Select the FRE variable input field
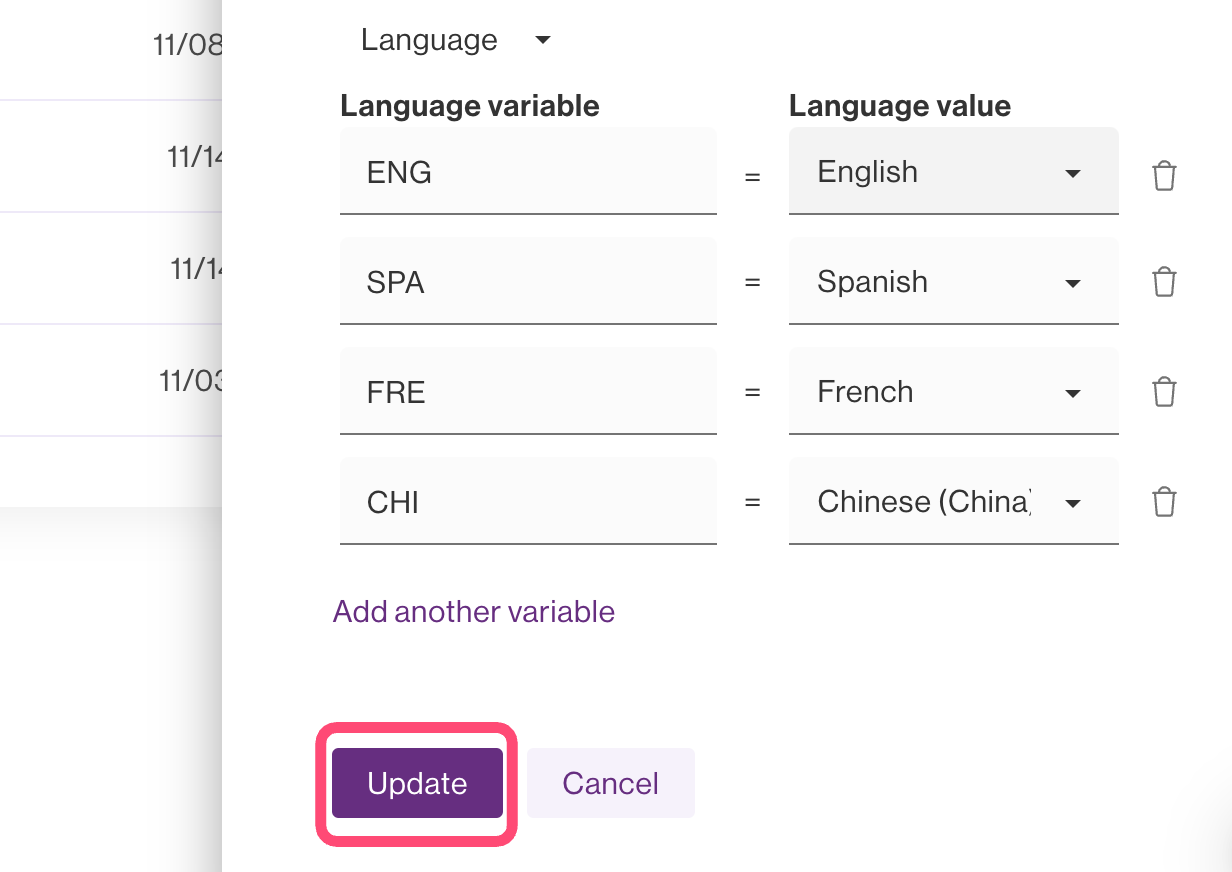1232x872 pixels. click(528, 392)
